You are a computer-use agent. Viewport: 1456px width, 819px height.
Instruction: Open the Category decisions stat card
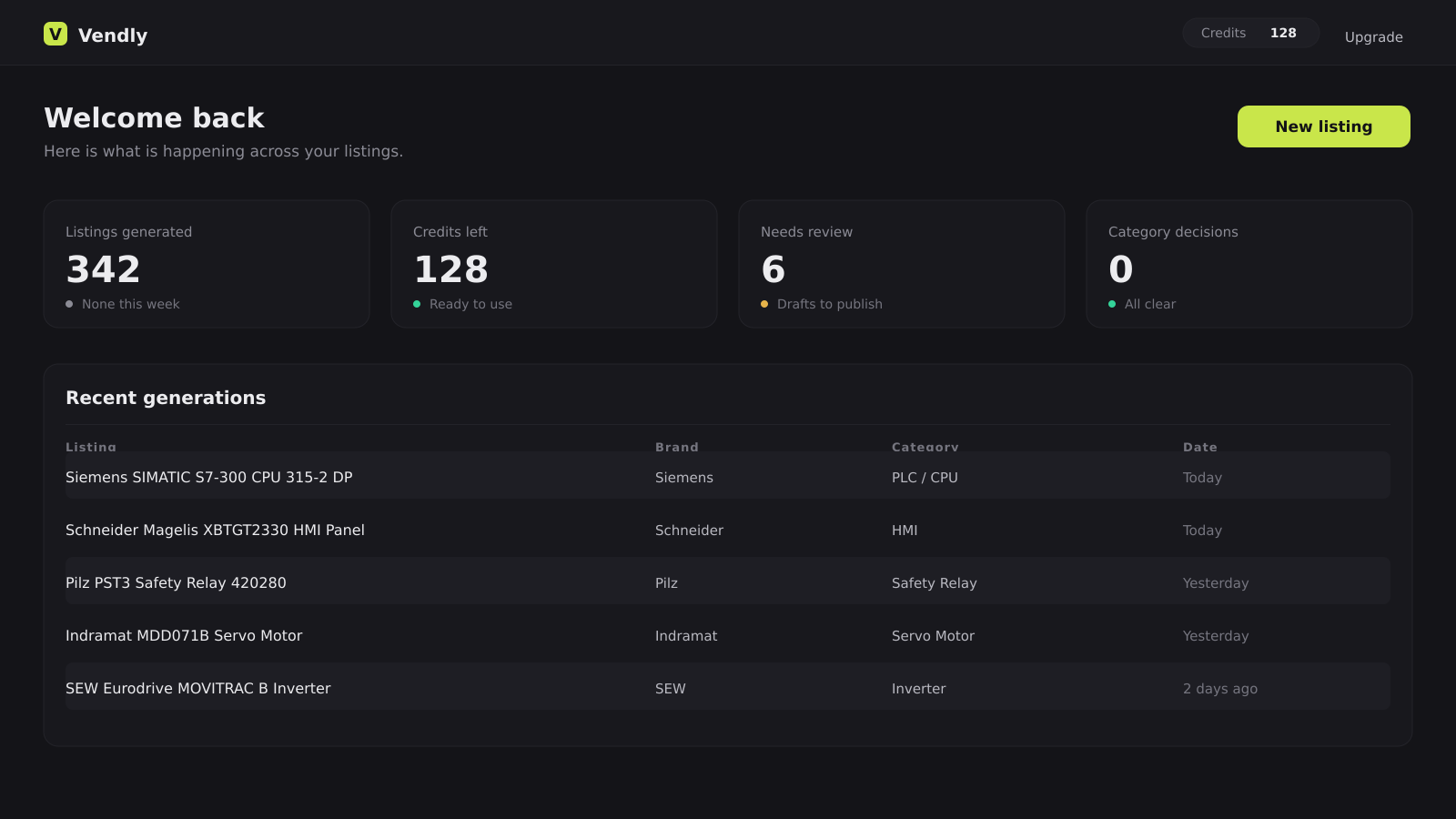1249,264
